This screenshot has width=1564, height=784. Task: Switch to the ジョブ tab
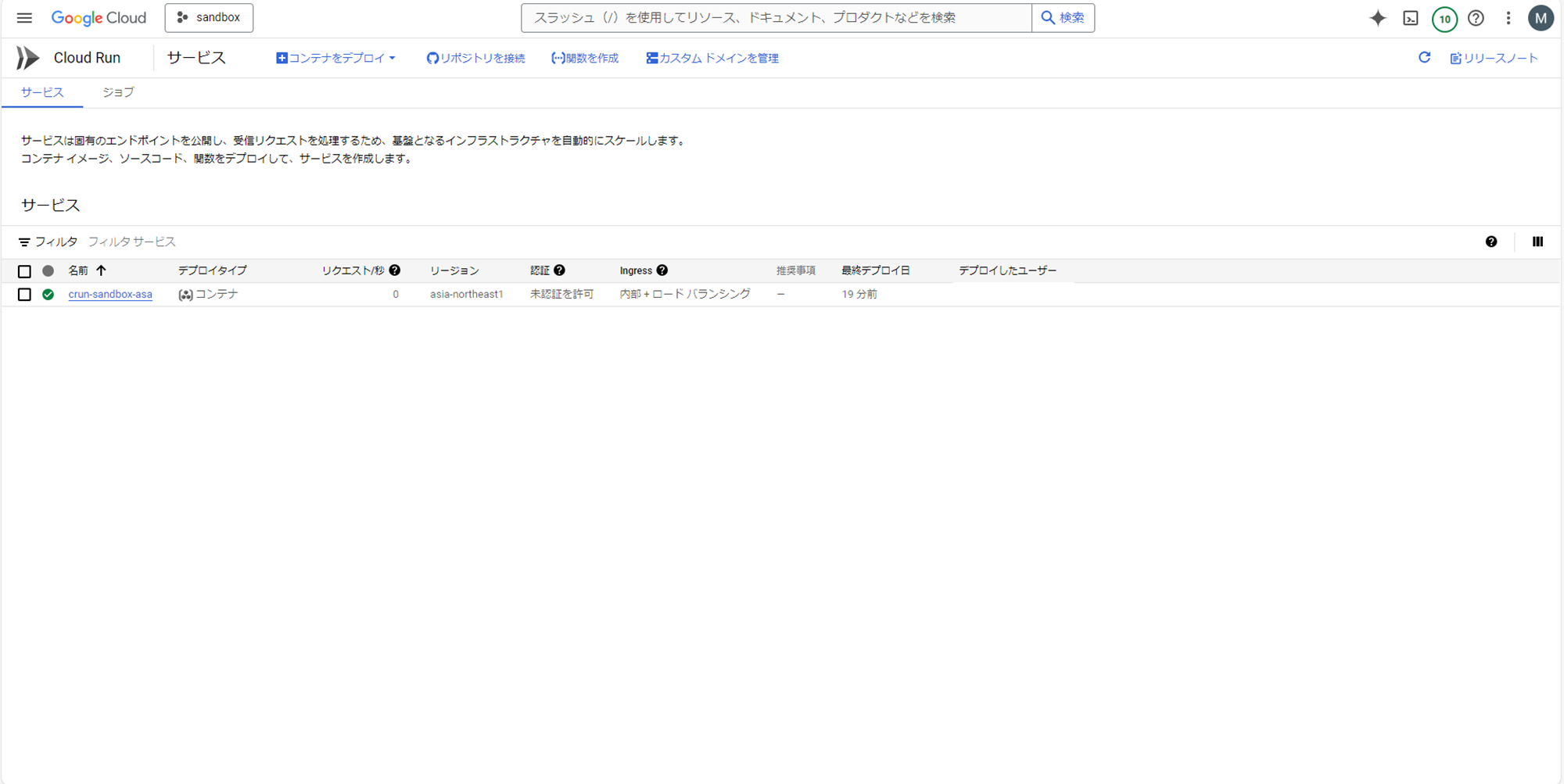(118, 92)
